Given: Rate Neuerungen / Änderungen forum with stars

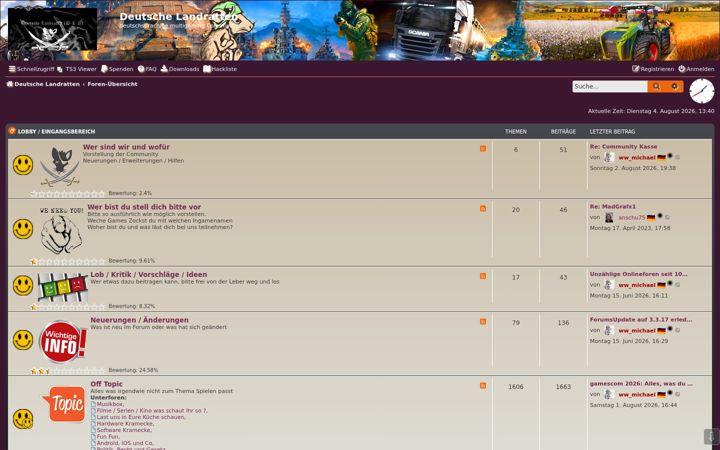Looking at the screenshot, I should 68,371.
